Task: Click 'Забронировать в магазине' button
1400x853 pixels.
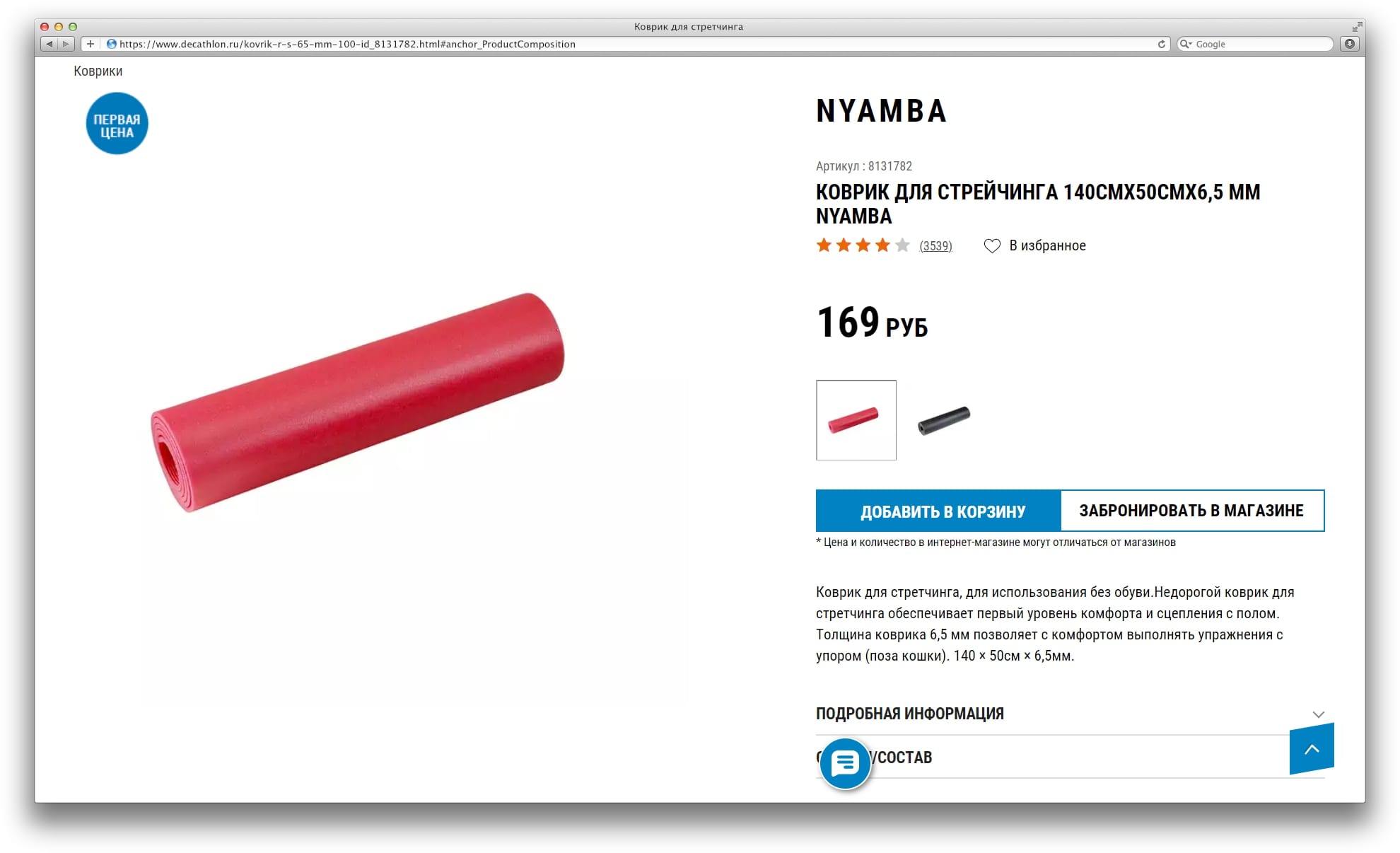Action: click(1192, 511)
